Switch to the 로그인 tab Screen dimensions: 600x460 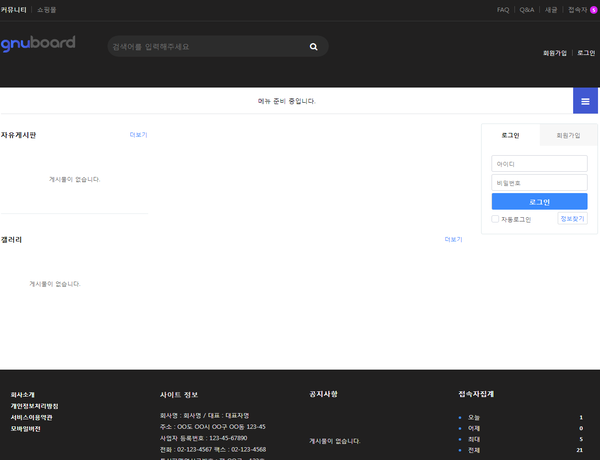tap(510, 135)
